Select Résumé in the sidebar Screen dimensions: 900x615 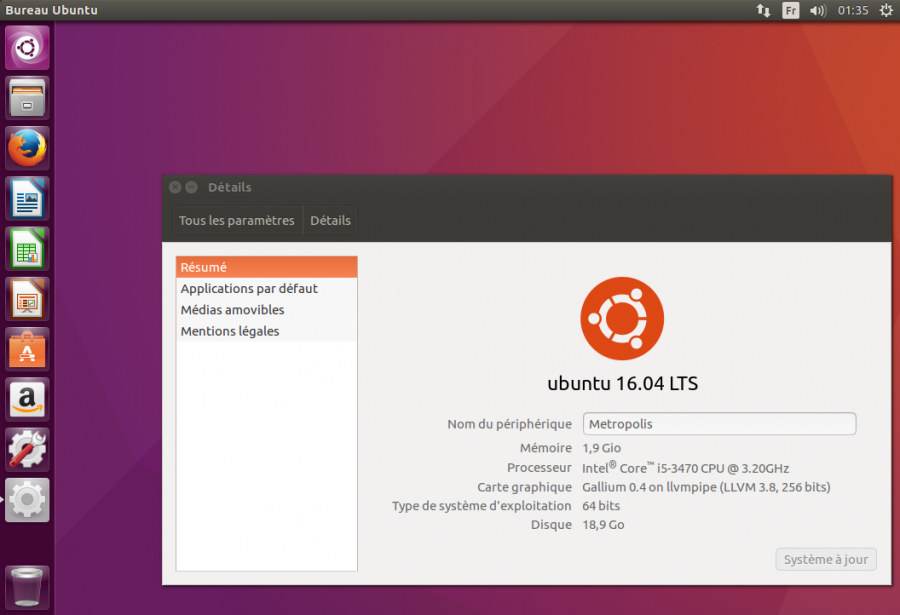point(266,267)
